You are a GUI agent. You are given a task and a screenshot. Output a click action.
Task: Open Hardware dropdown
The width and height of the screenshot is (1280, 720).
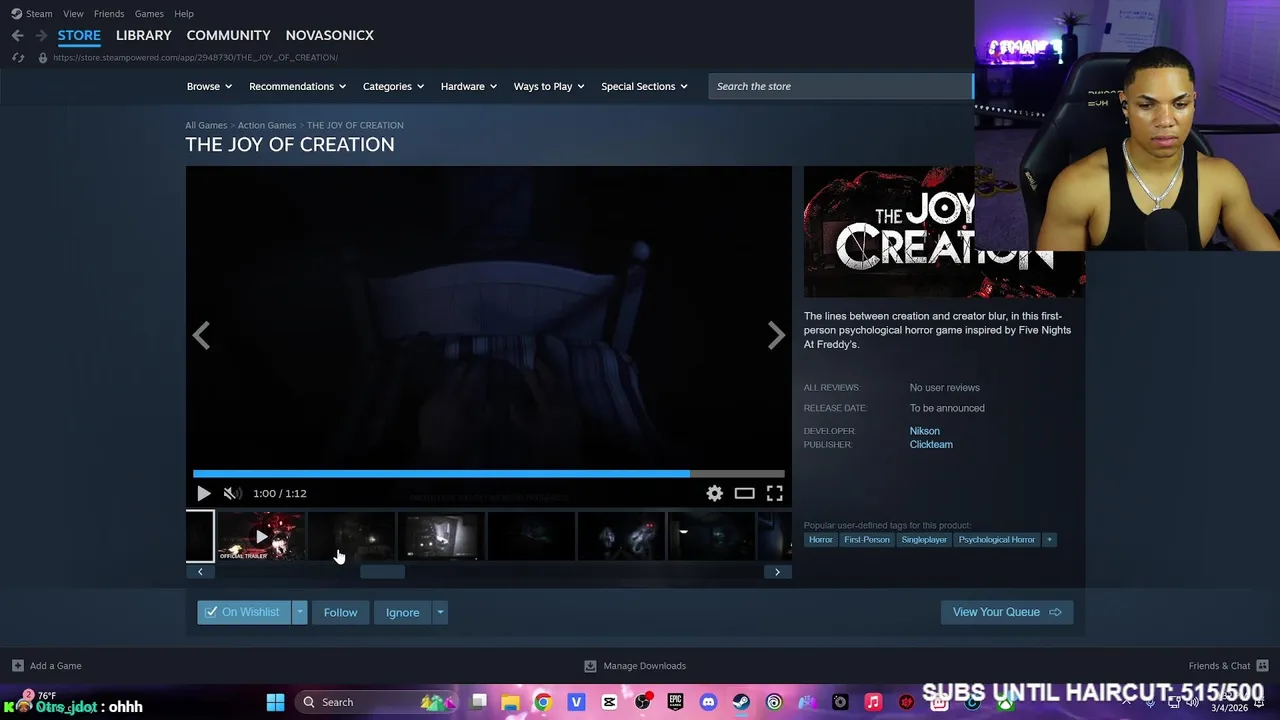469,86
